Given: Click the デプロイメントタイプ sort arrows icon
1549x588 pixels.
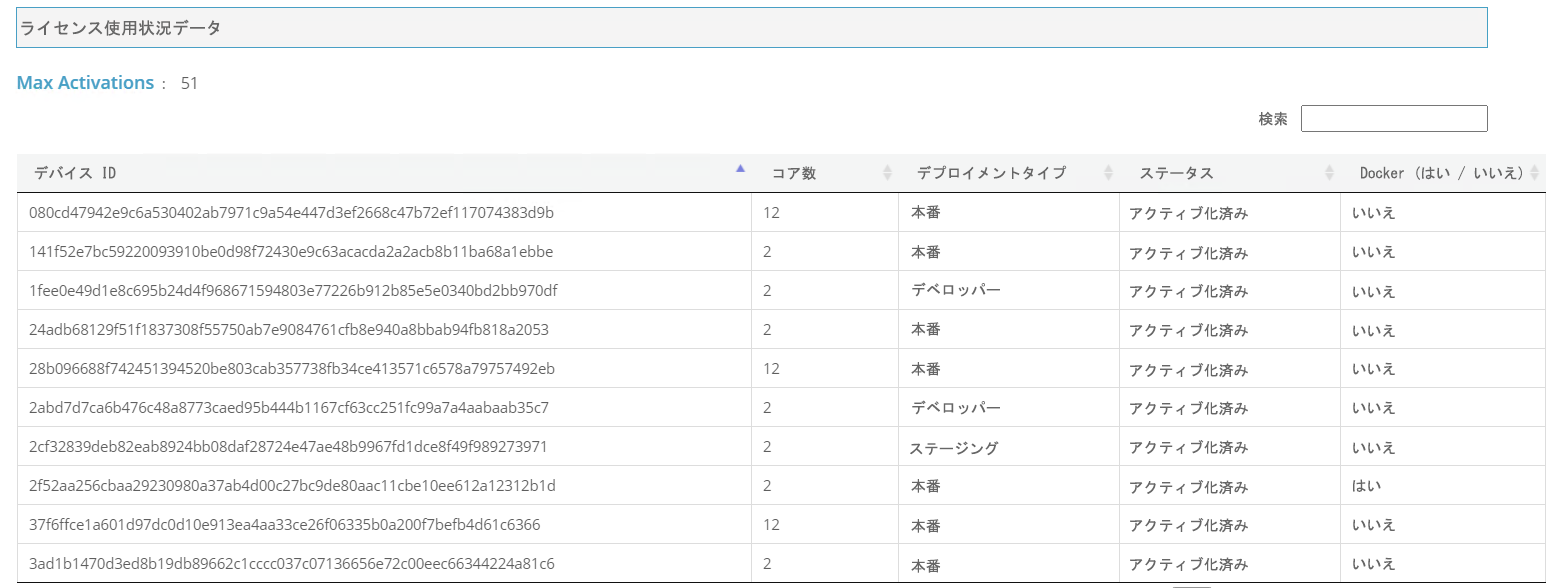Looking at the screenshot, I should [x=1108, y=173].
